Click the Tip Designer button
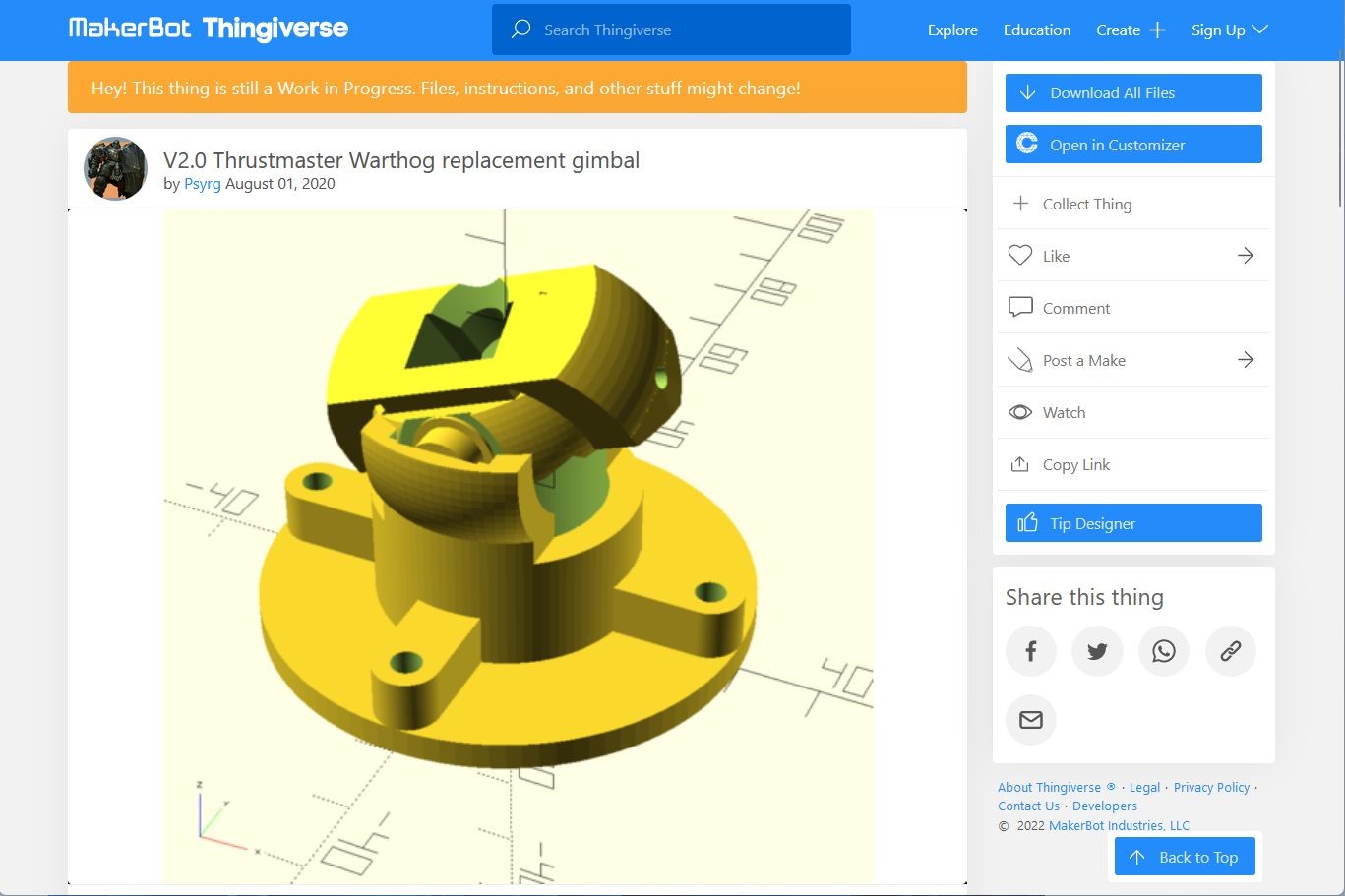 tap(1133, 522)
